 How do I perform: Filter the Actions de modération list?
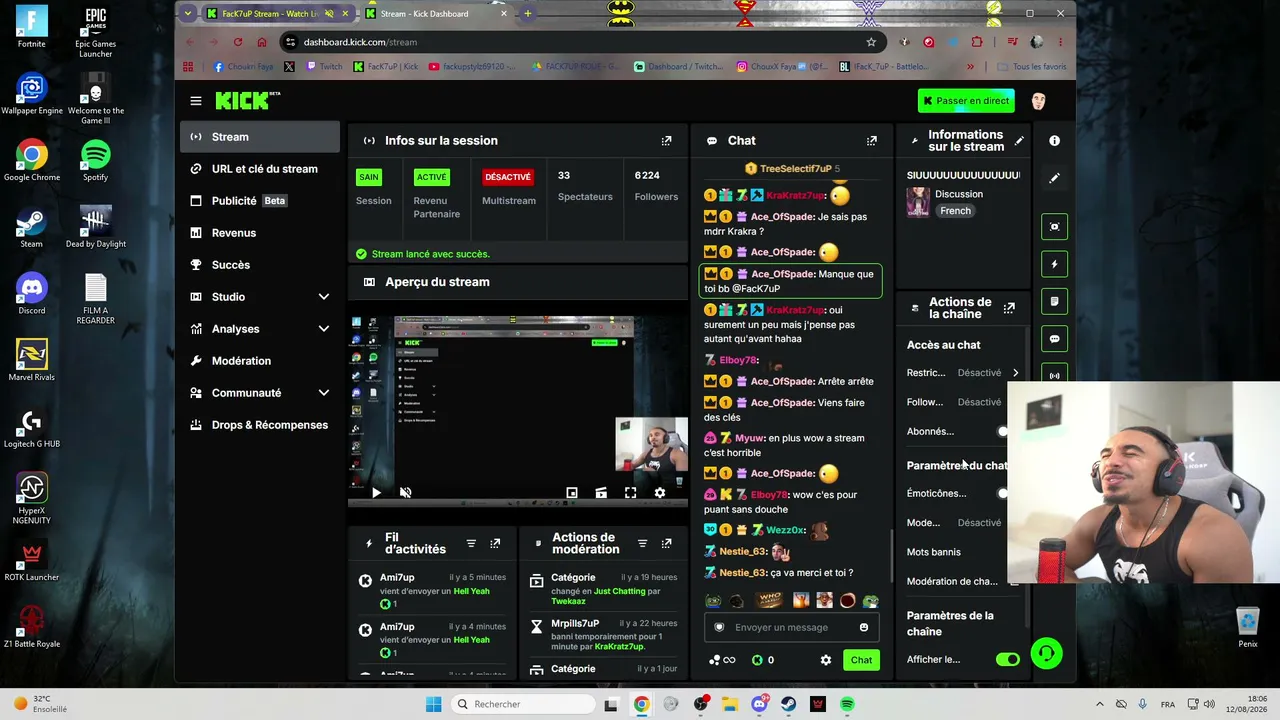[x=643, y=544]
